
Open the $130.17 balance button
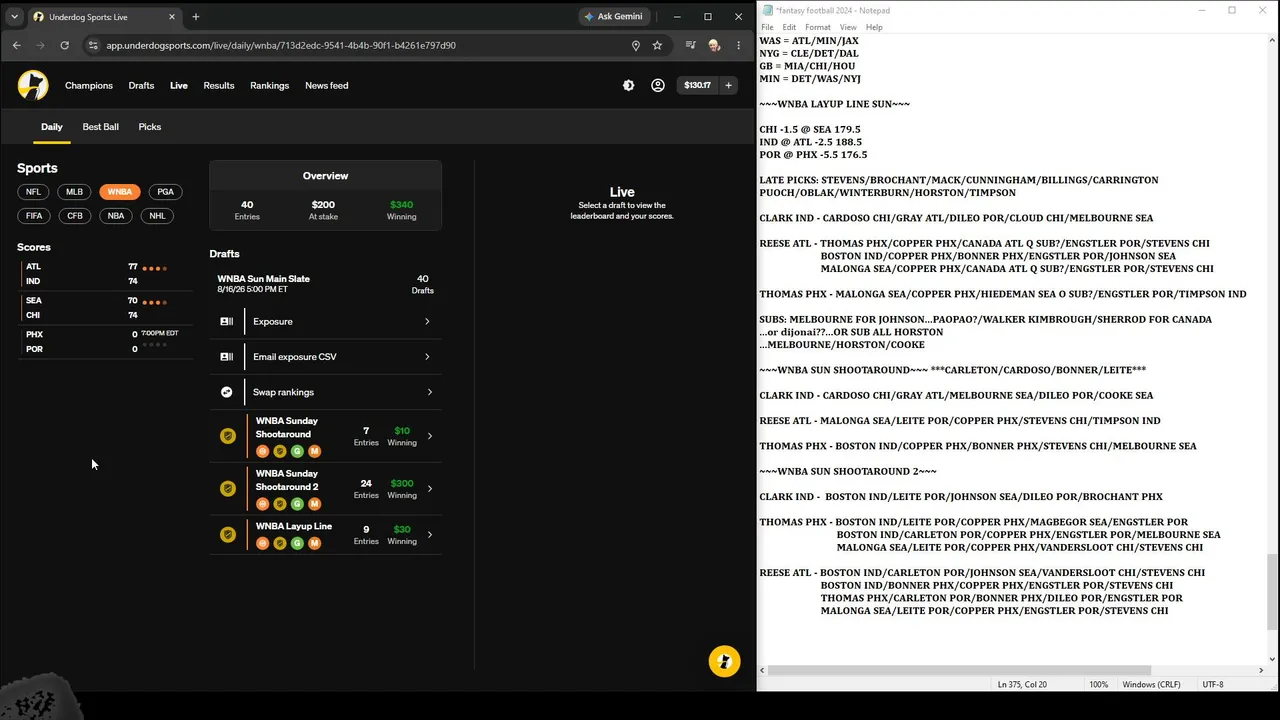(697, 85)
